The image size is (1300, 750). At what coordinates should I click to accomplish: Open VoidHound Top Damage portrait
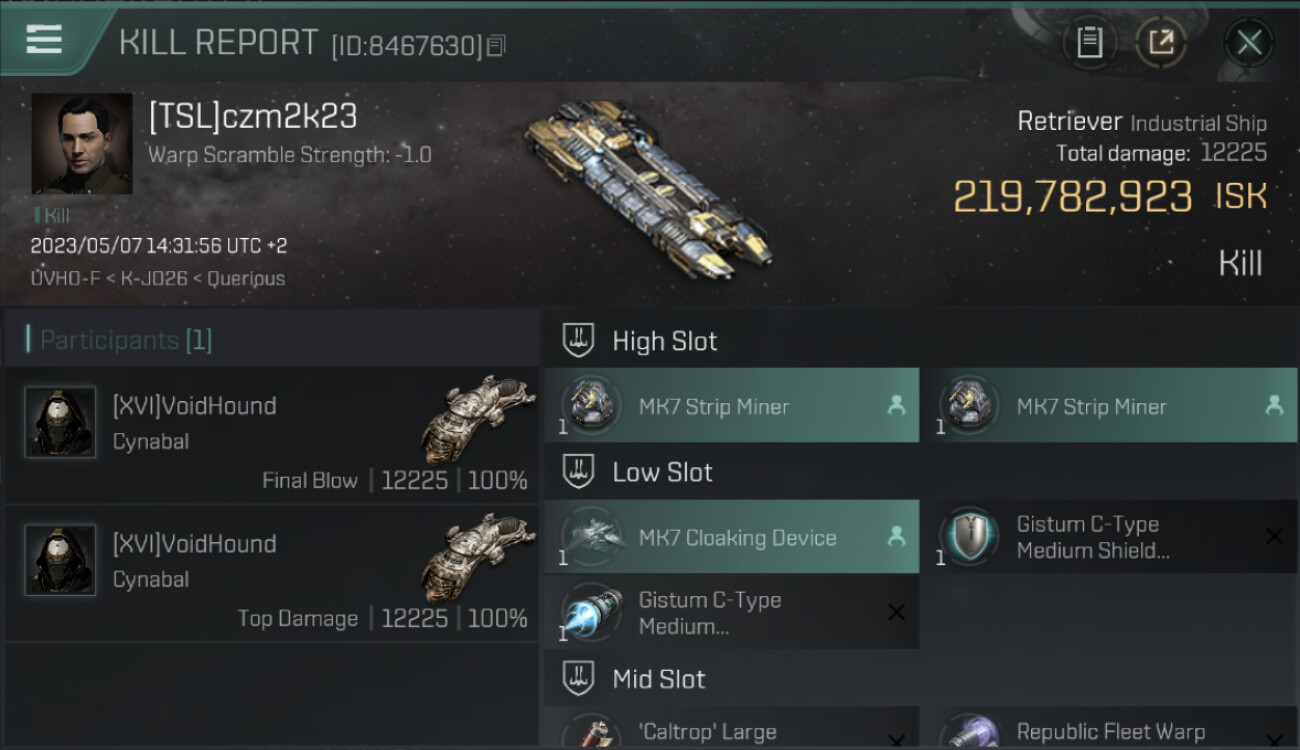pyautogui.click(x=60, y=560)
